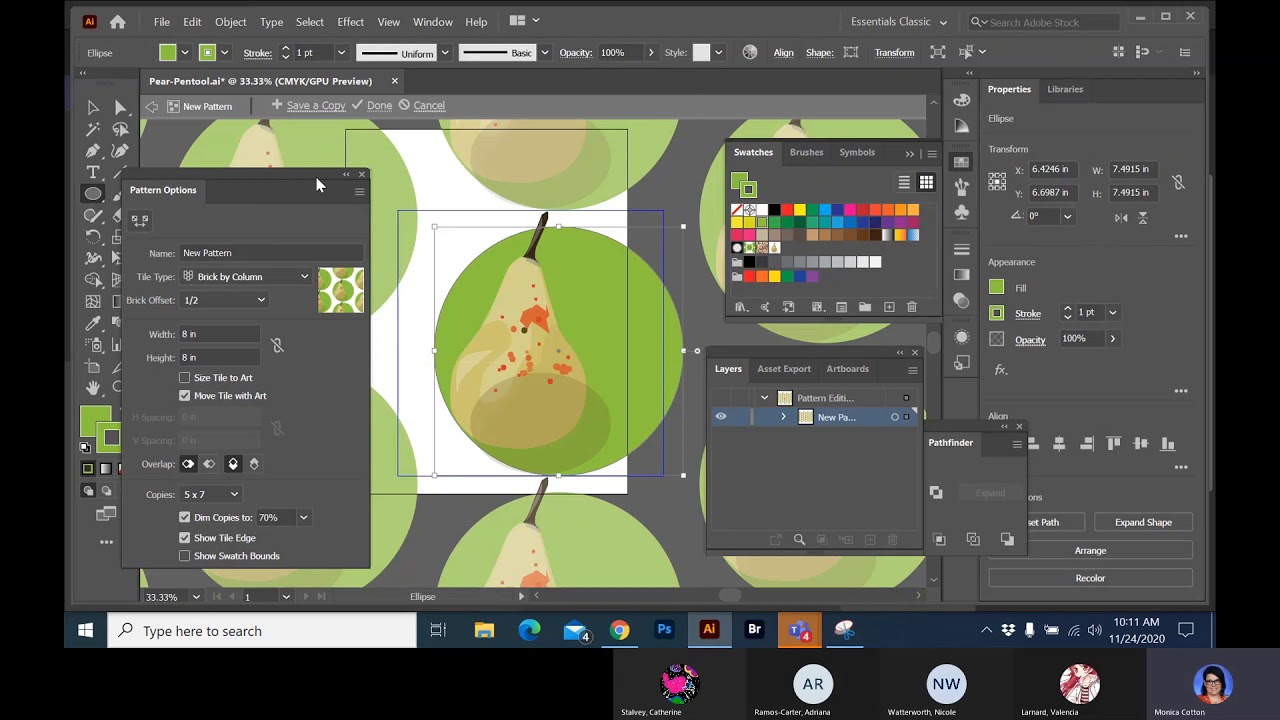Switch to the Brushes tab
1280x720 pixels.
806,152
